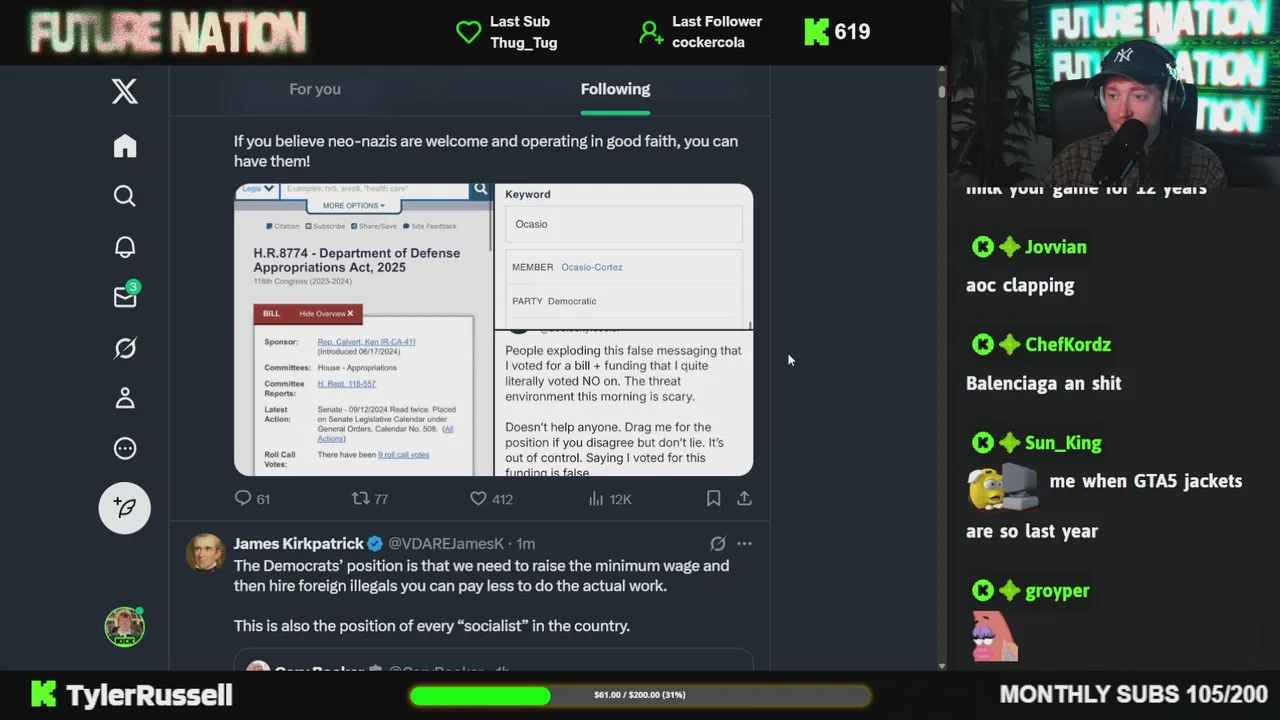Viewport: 1280px width, 720px height.
Task: Click ChefKordz username in chat
Action: [x=1067, y=345]
